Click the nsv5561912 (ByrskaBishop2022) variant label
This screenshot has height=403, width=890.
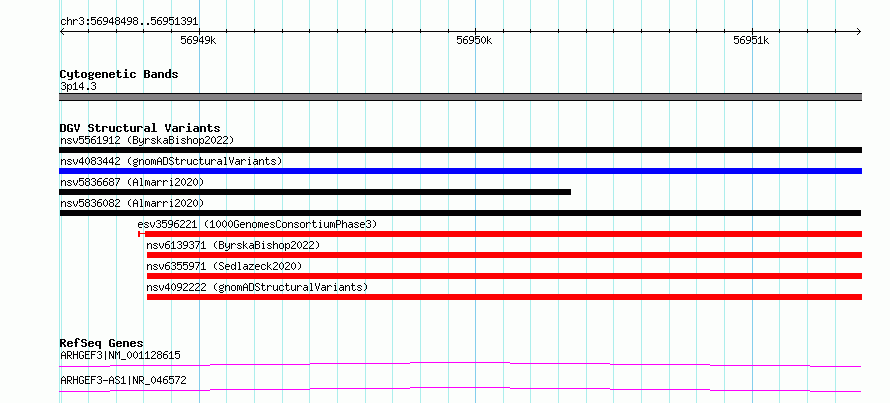click(147, 140)
